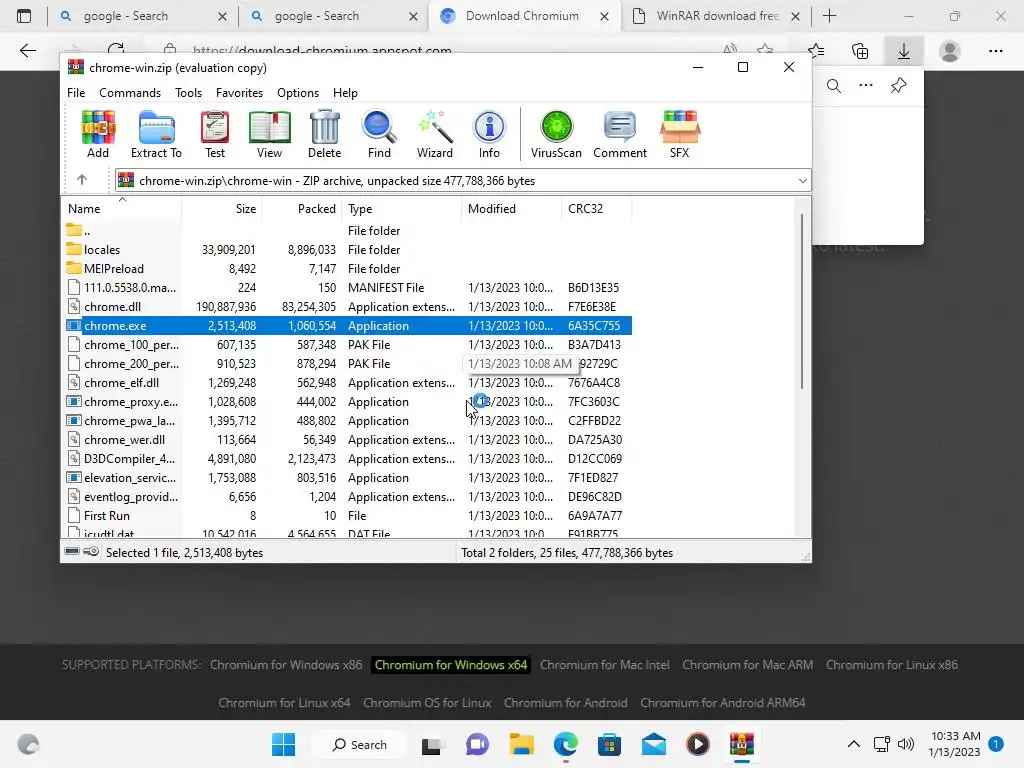
Task: Select the MEIPreload folder row
Action: point(348,268)
